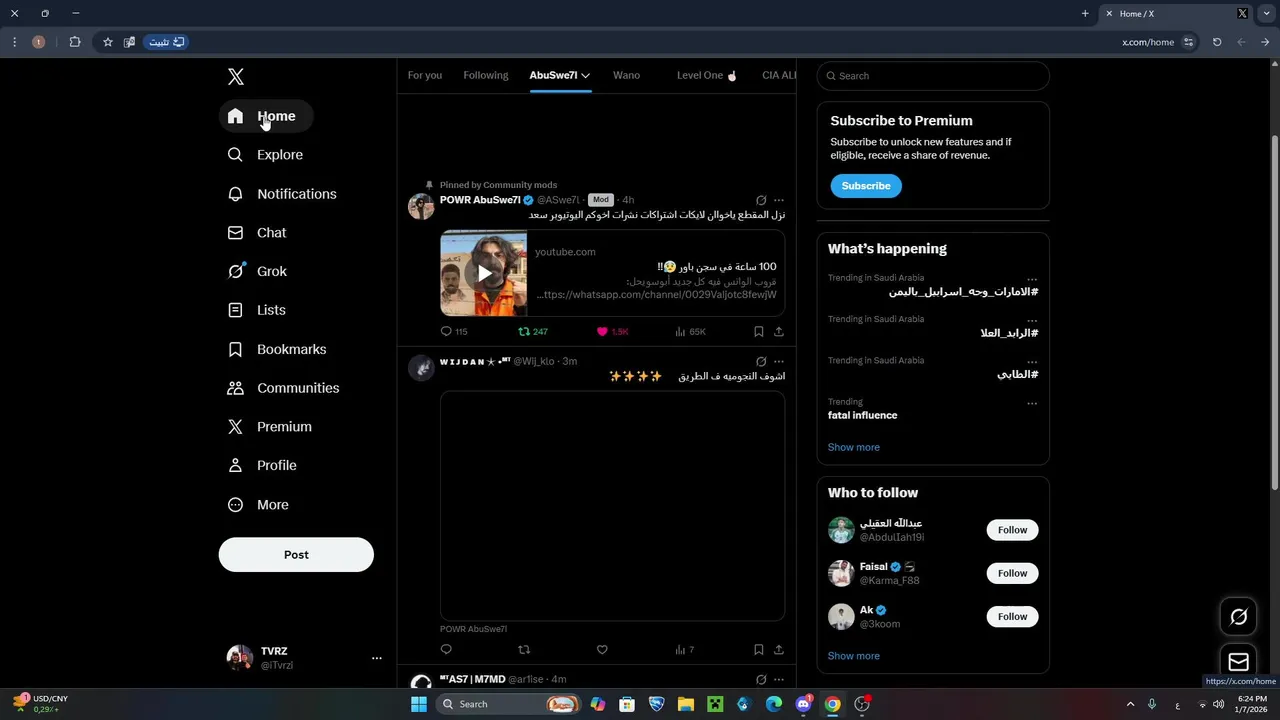Image resolution: width=1280 pixels, height=720 pixels.
Task: Open Discord from the taskbar
Action: [803, 704]
